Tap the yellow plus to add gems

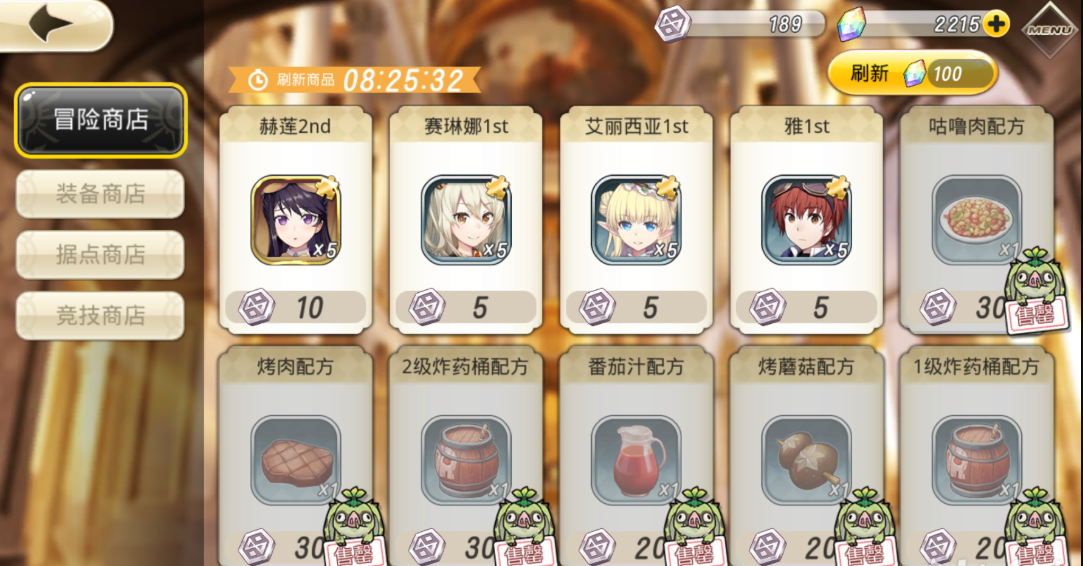click(x=995, y=24)
